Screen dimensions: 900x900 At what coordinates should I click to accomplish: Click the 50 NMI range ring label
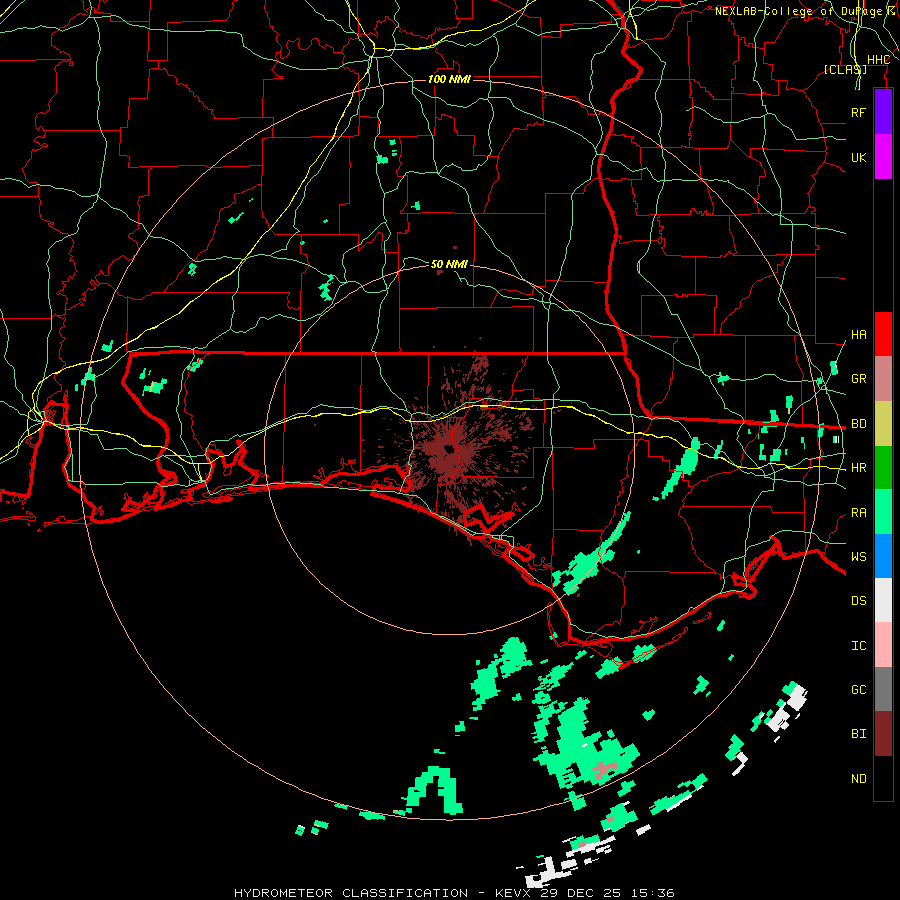(x=449, y=264)
